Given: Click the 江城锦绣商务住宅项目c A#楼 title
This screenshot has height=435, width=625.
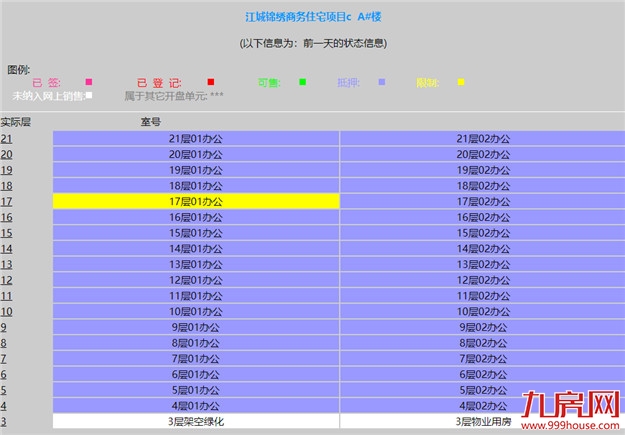Looking at the screenshot, I should pyautogui.click(x=312, y=17).
